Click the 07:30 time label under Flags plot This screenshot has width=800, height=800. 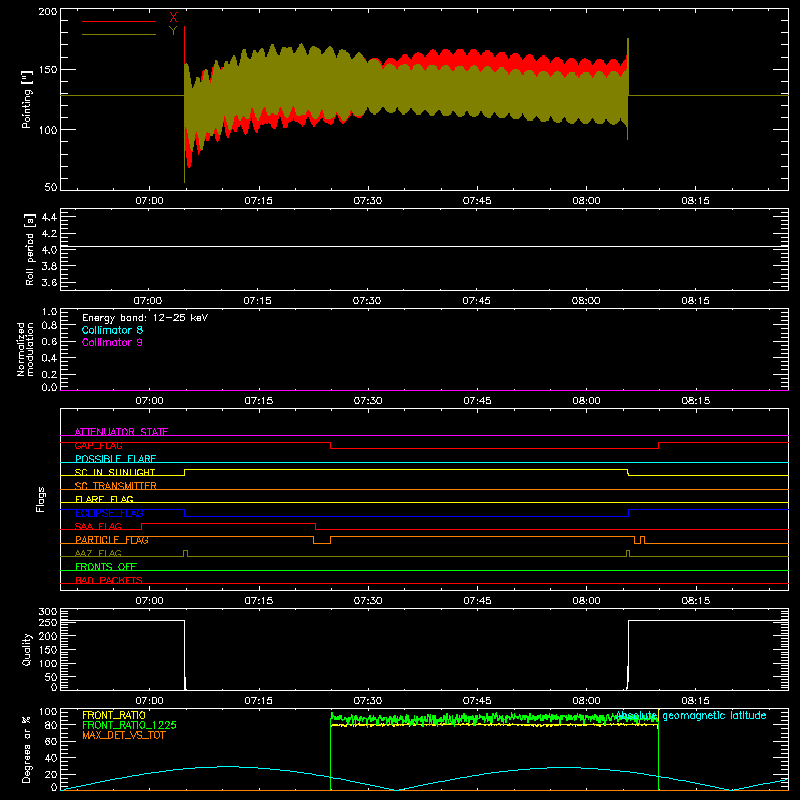click(x=368, y=601)
